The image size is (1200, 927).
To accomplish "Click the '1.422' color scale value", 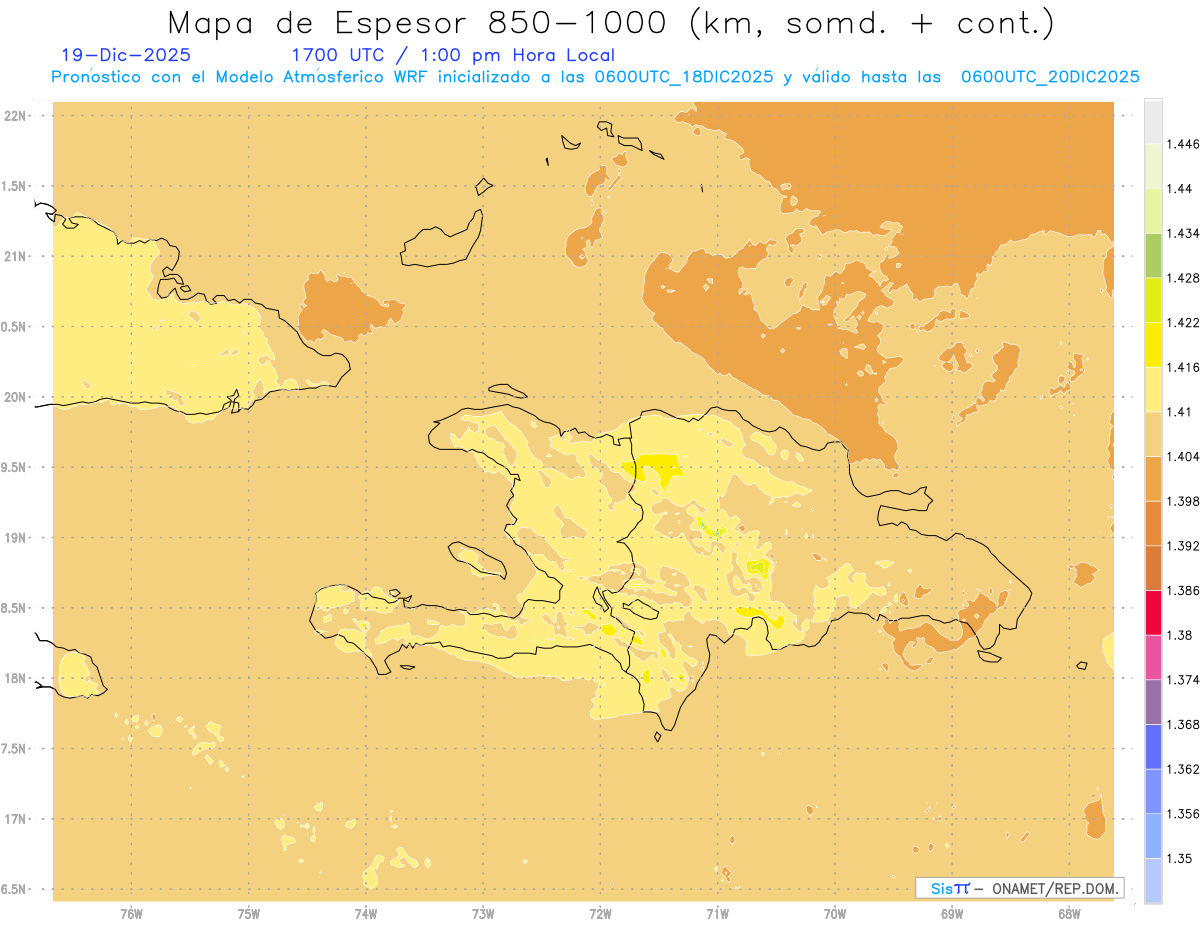I will pos(1183,322).
